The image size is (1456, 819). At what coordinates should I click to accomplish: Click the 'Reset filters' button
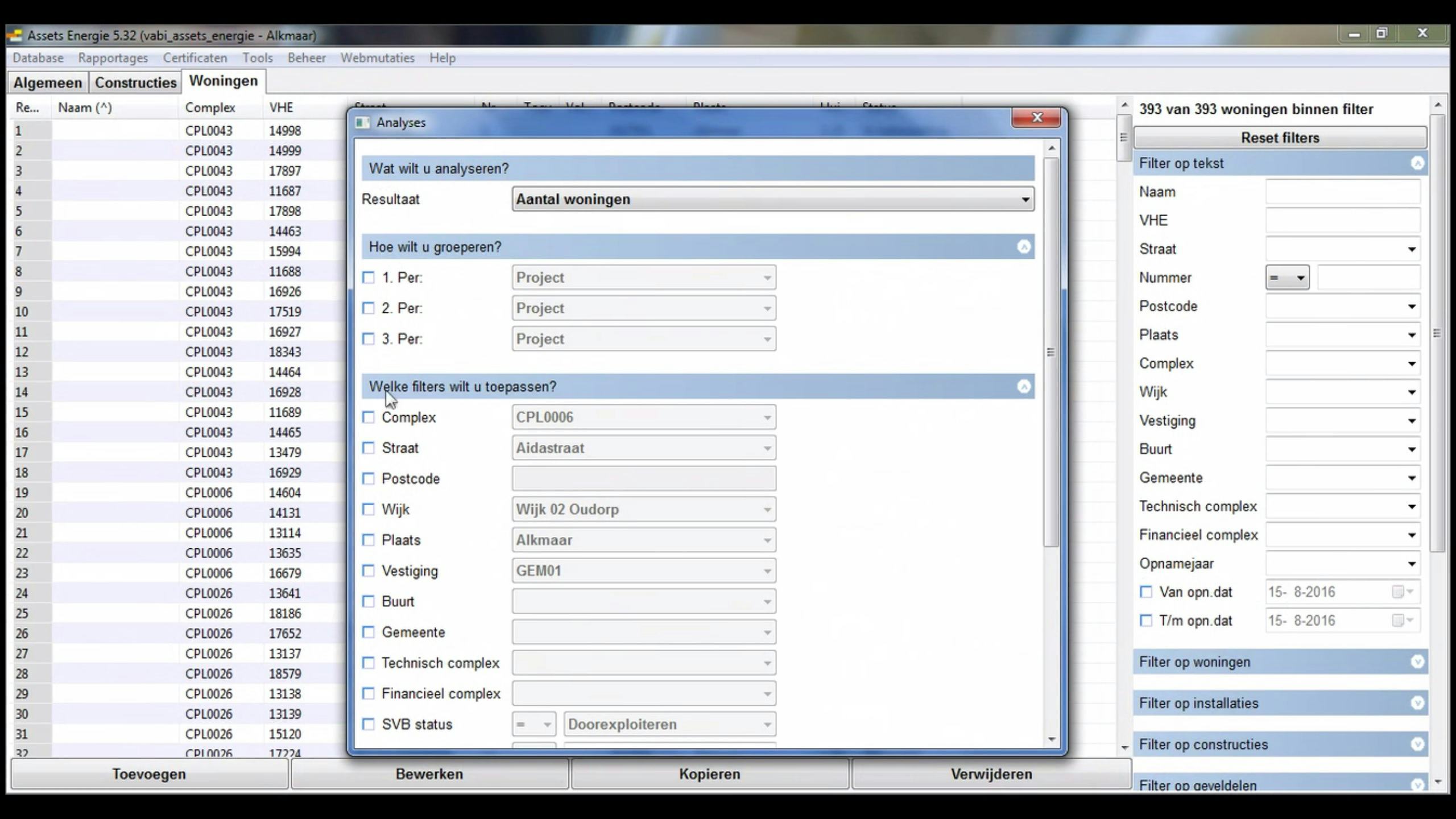click(x=1280, y=138)
